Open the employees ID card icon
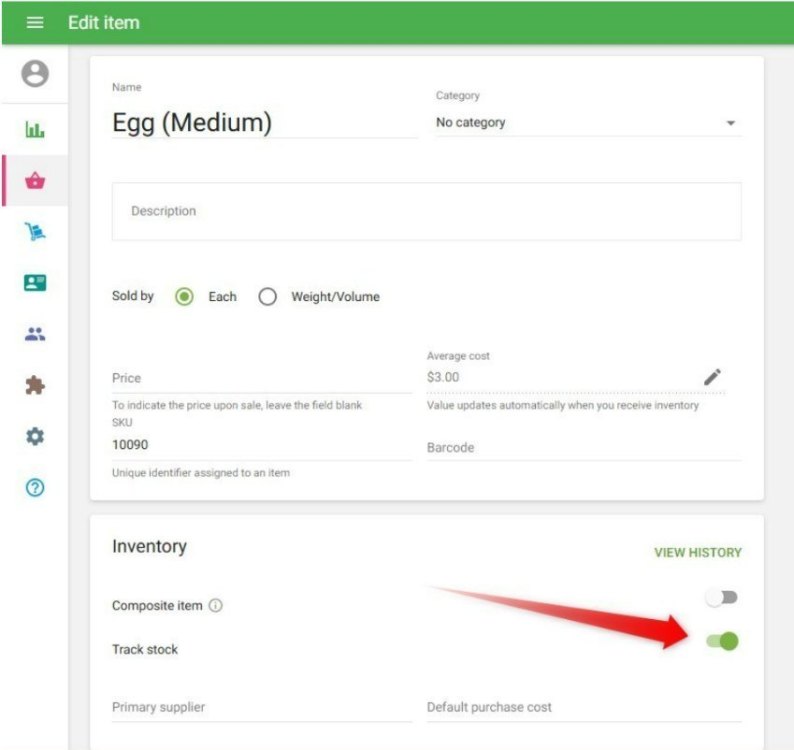The height and width of the screenshot is (750, 794). pos(35,283)
